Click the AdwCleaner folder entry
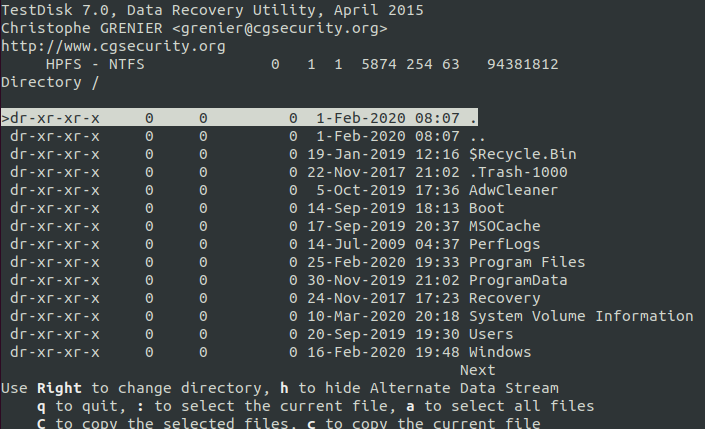The width and height of the screenshot is (705, 429). tap(512, 190)
